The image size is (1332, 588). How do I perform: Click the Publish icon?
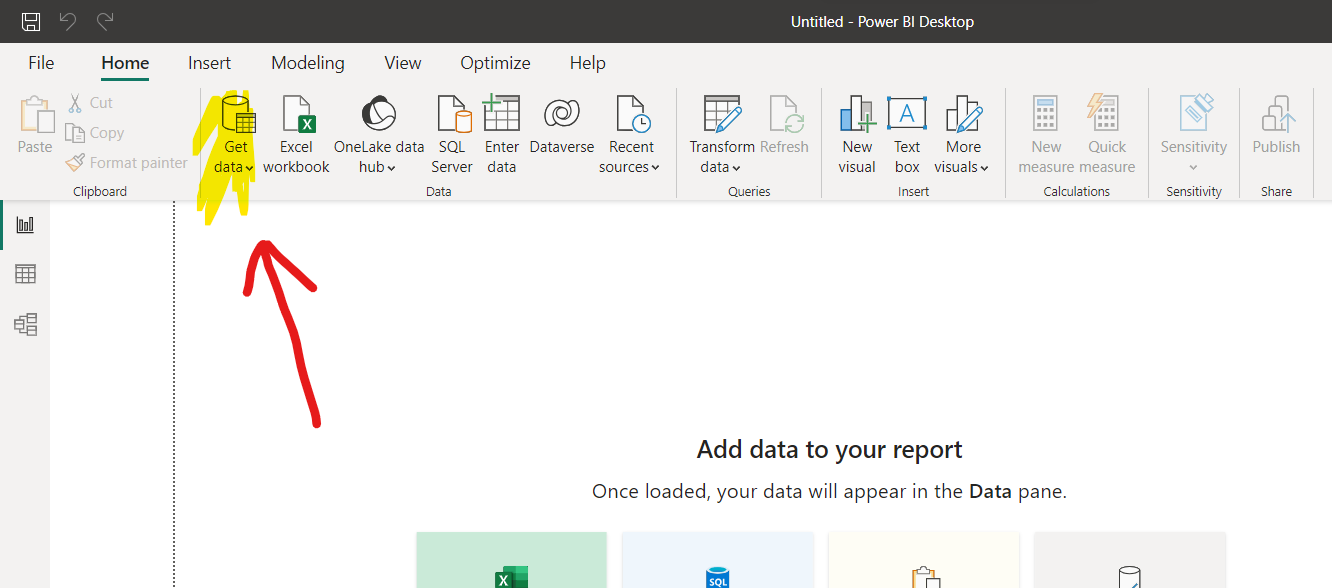[1278, 114]
